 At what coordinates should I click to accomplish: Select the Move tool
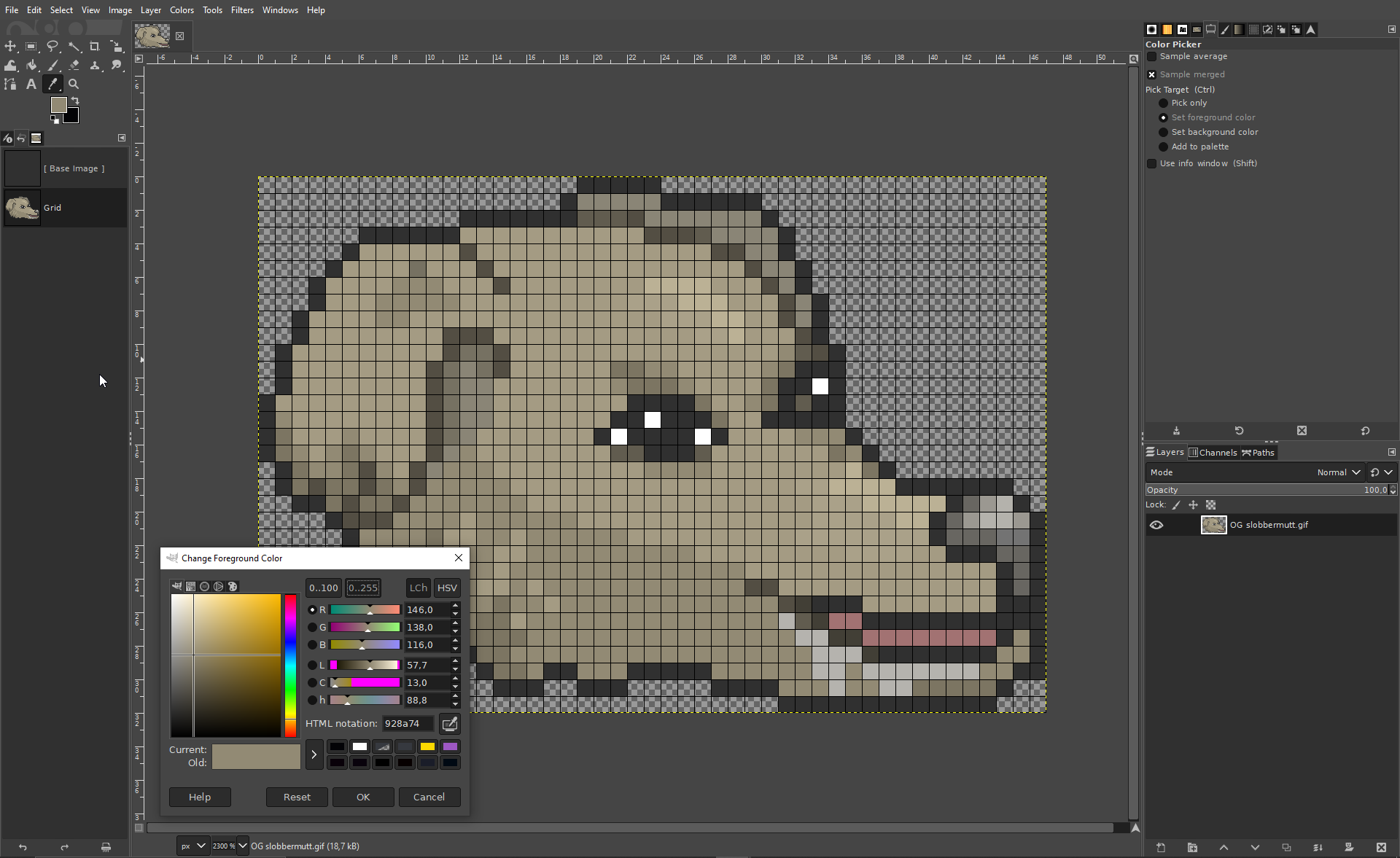(x=10, y=46)
